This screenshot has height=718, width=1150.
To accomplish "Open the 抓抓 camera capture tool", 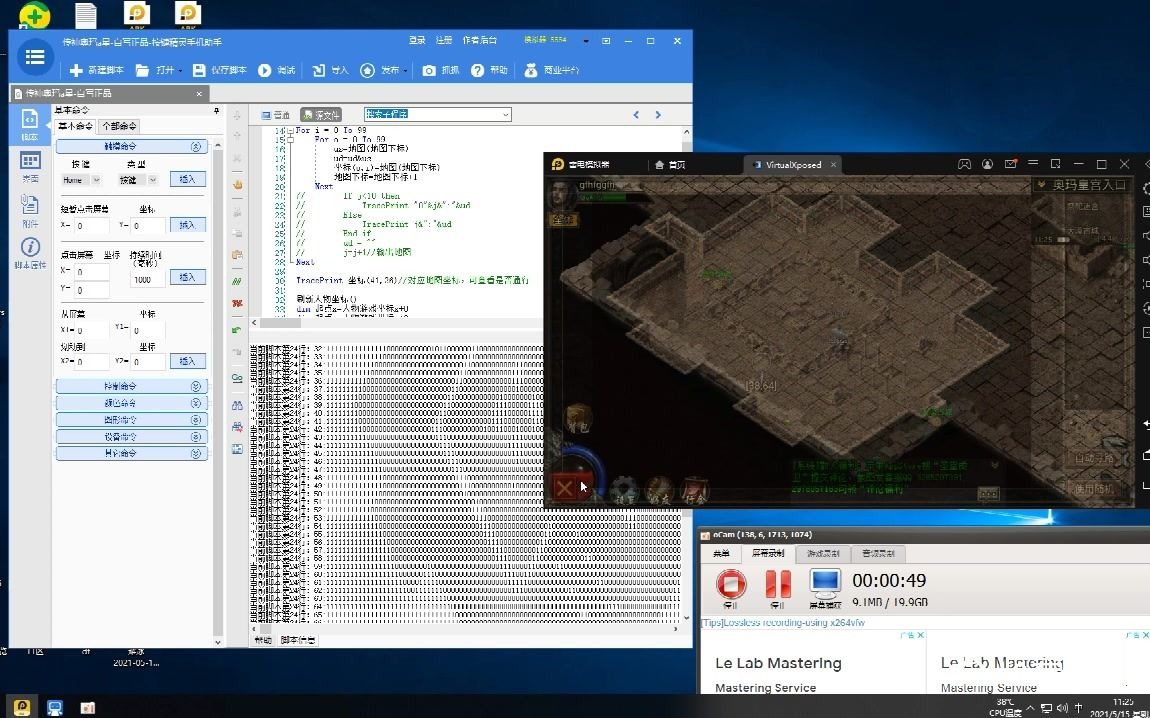I will tap(429, 70).
